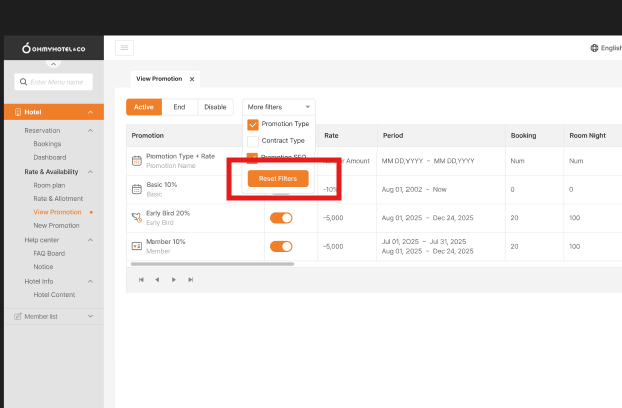Click the globe language icon
The width and height of the screenshot is (622, 408).
594,48
